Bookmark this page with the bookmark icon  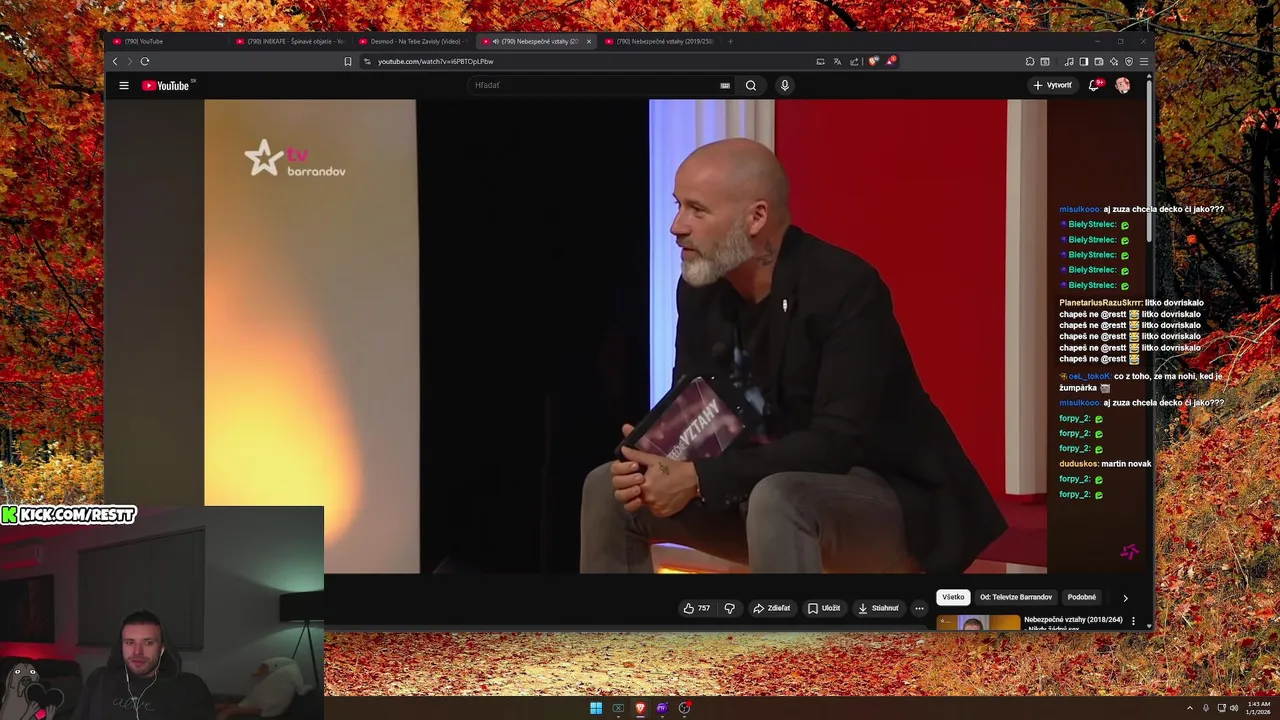[x=348, y=61]
